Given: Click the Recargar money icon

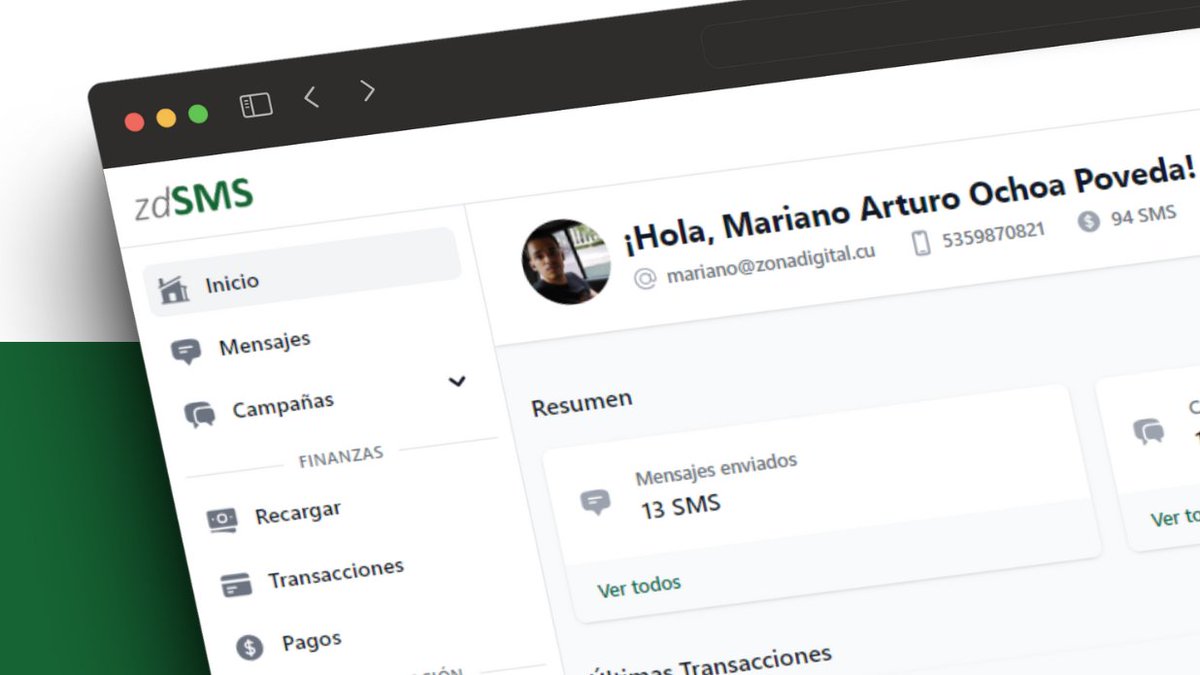Looking at the screenshot, I should tap(222, 520).
